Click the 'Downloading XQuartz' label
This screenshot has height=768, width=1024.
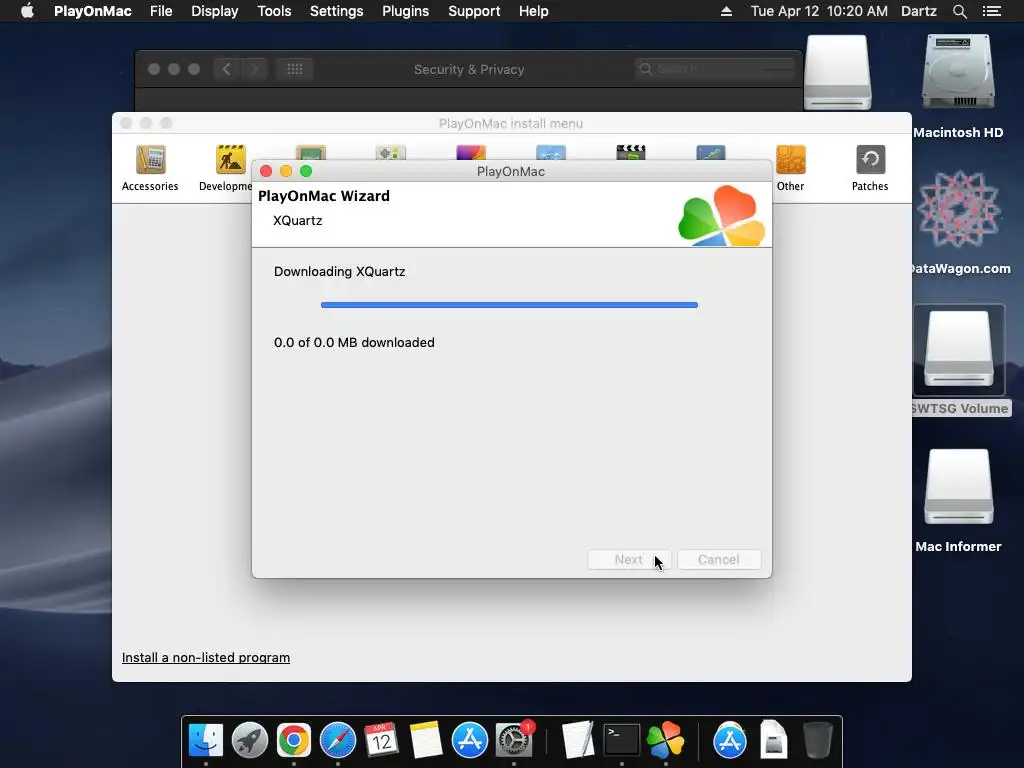pyautogui.click(x=340, y=272)
